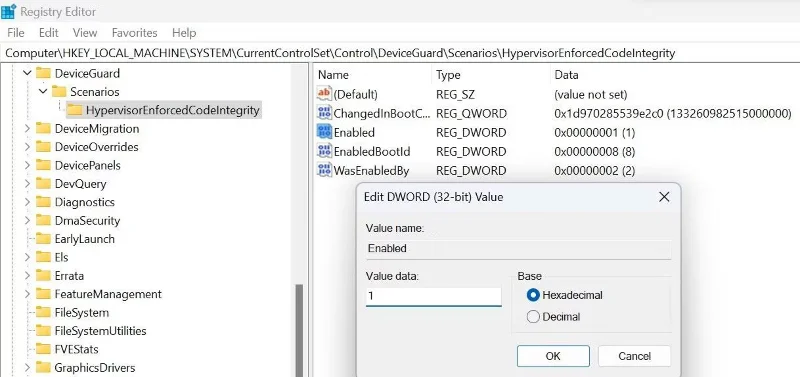Select the EnabledBootId value name

tap(372, 152)
